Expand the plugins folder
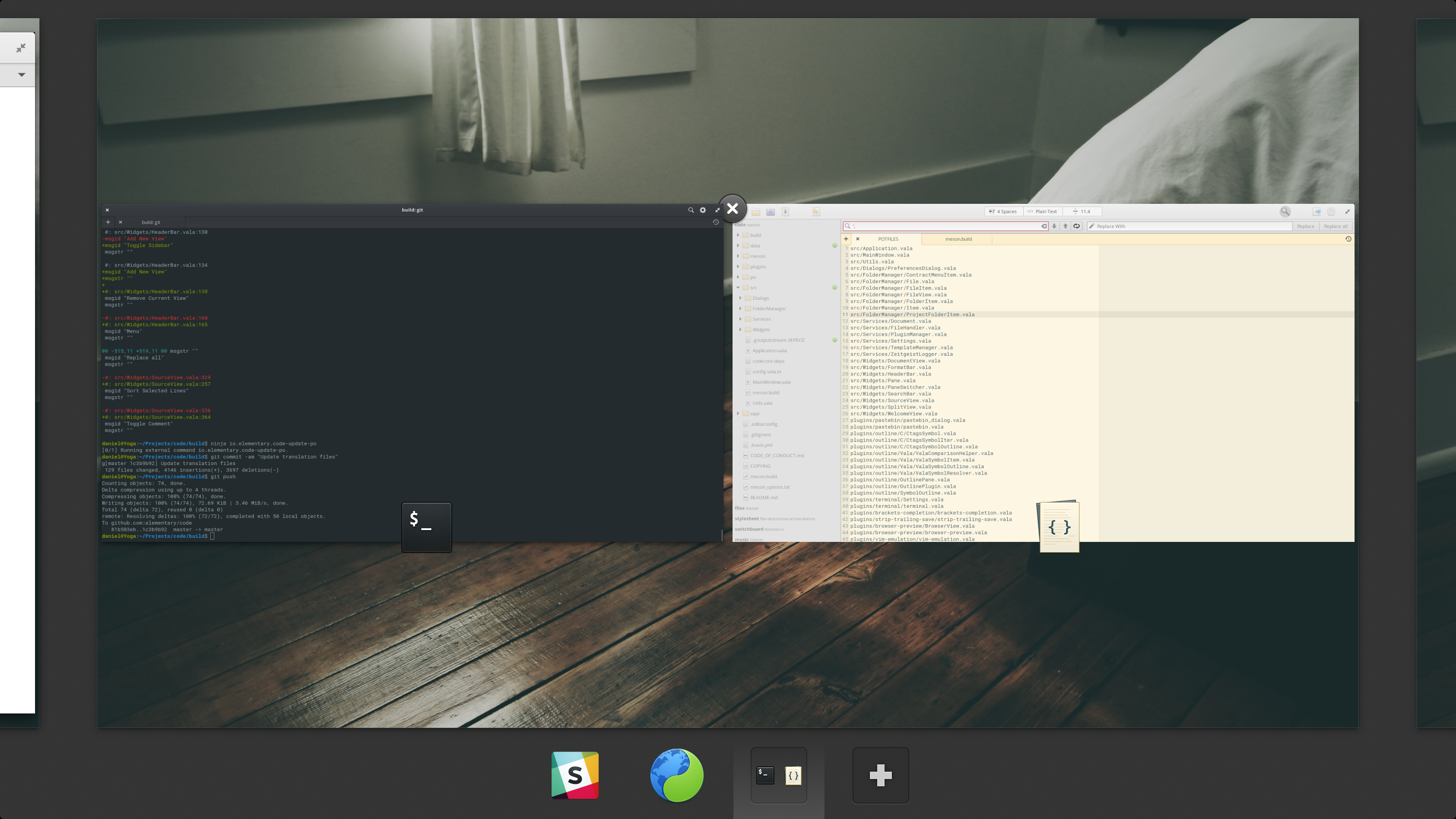 click(739, 266)
